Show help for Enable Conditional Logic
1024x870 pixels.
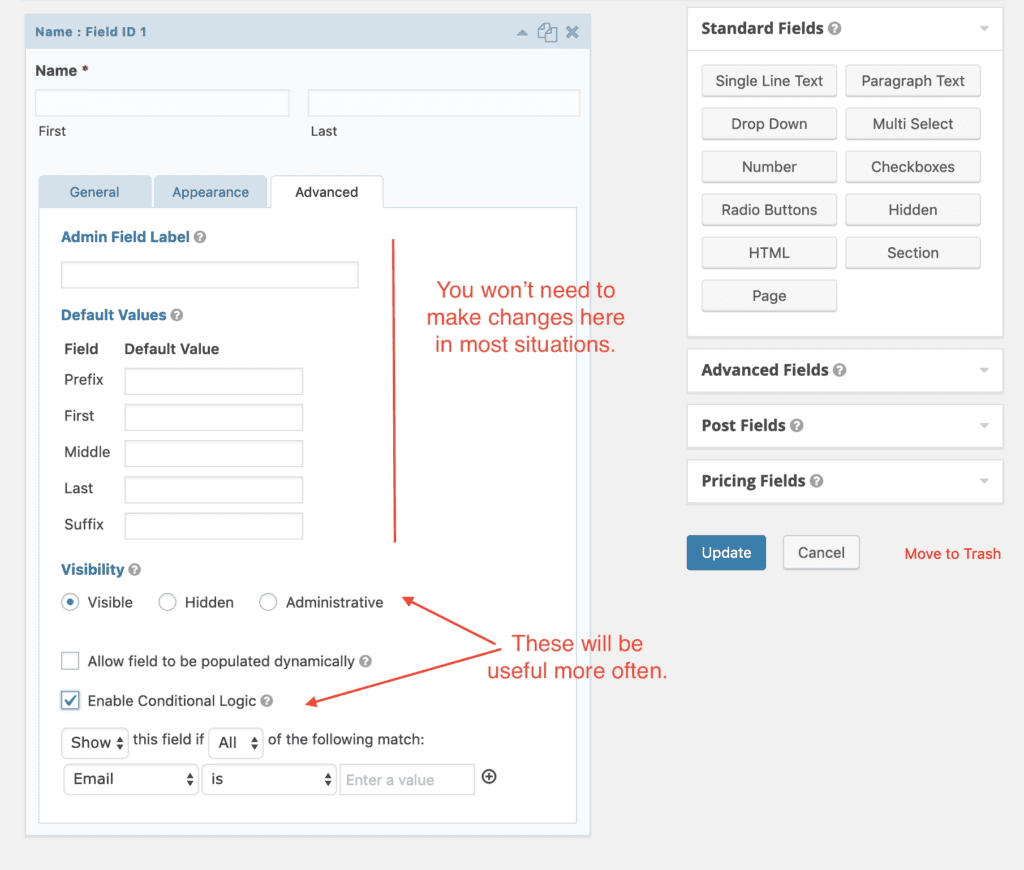pos(266,701)
